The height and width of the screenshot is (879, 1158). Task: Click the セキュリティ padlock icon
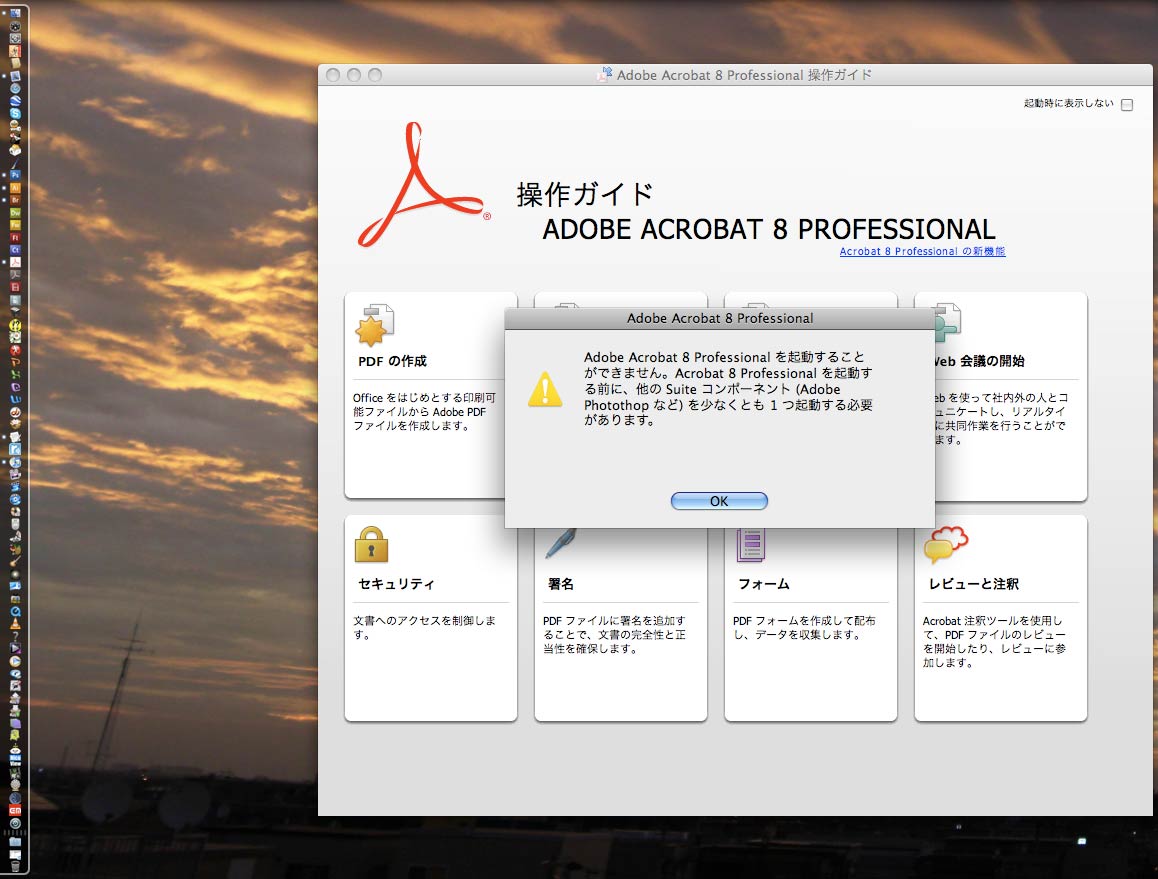371,544
